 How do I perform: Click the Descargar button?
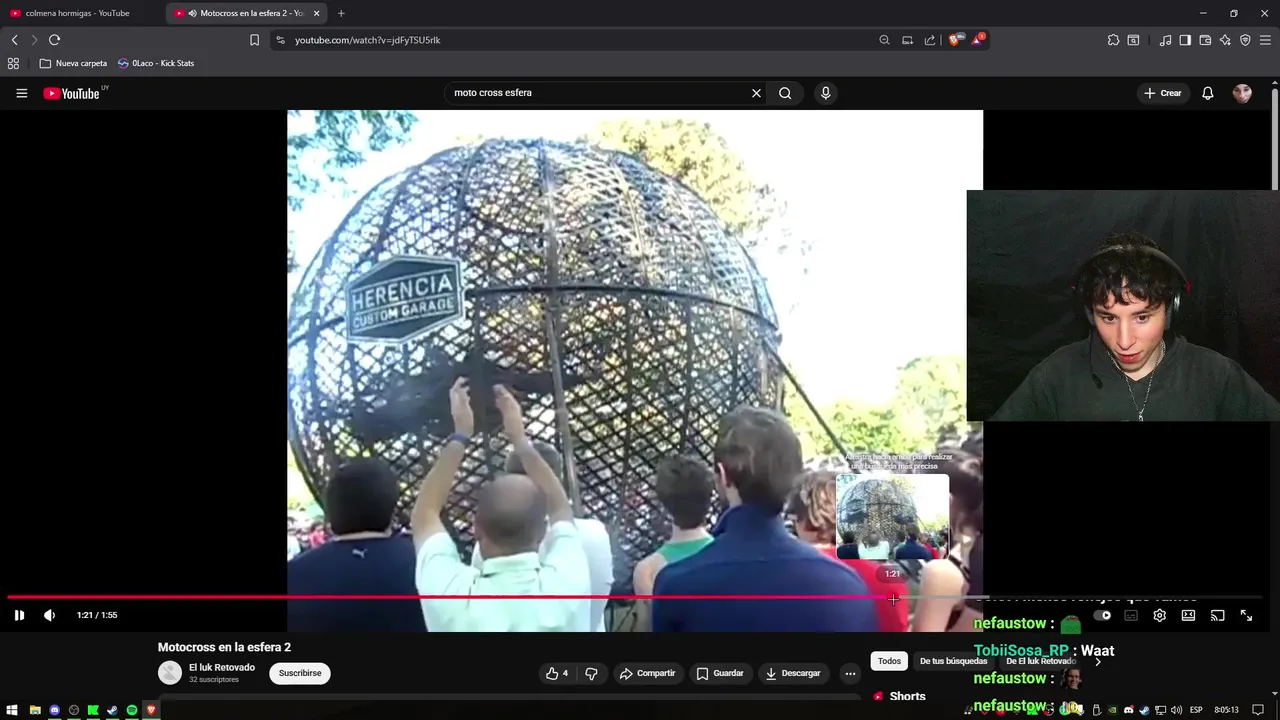pyautogui.click(x=793, y=673)
